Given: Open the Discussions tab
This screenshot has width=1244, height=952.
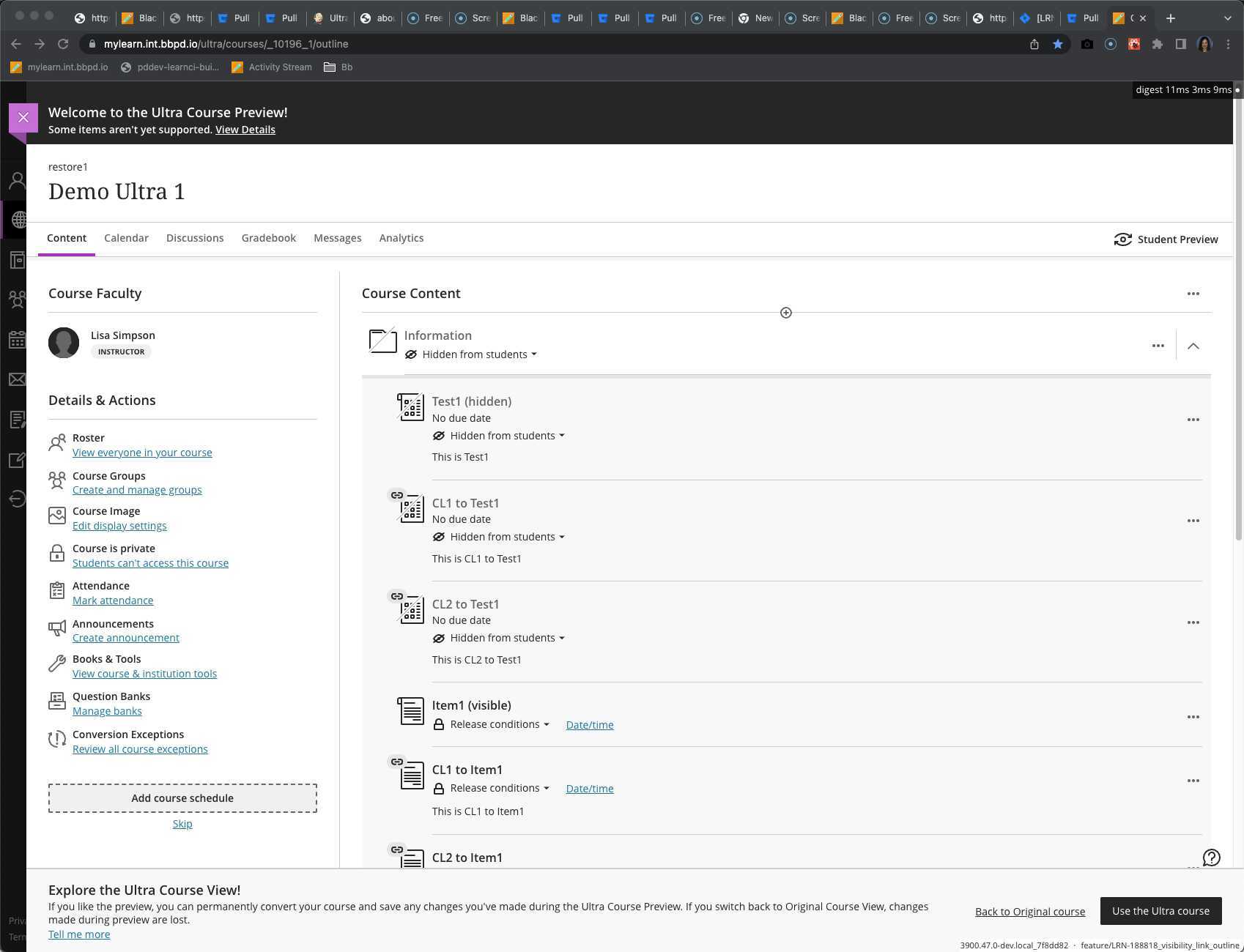Looking at the screenshot, I should tap(195, 238).
